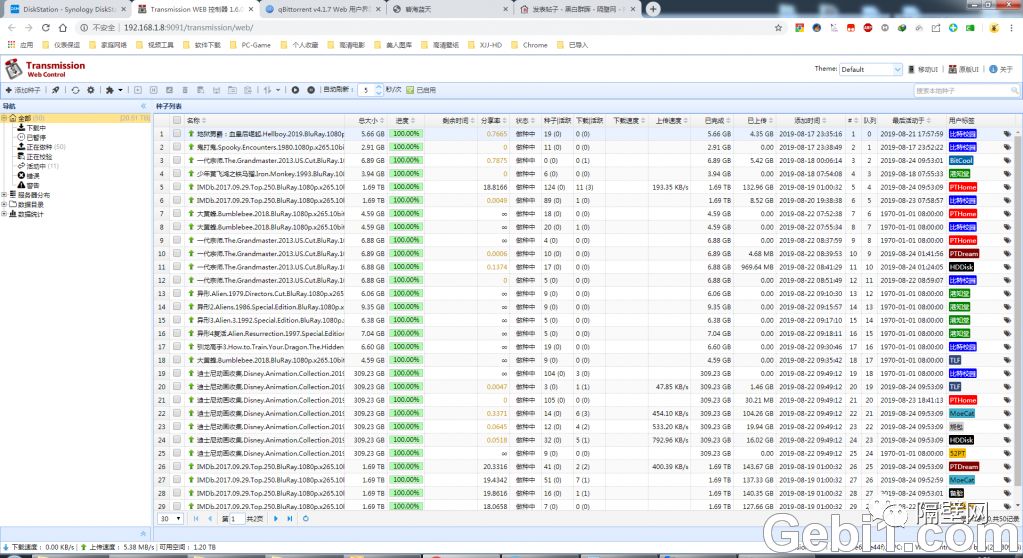The width and height of the screenshot is (1023, 558).
Task: Go to next page of torrent list
Action: [x=275, y=519]
